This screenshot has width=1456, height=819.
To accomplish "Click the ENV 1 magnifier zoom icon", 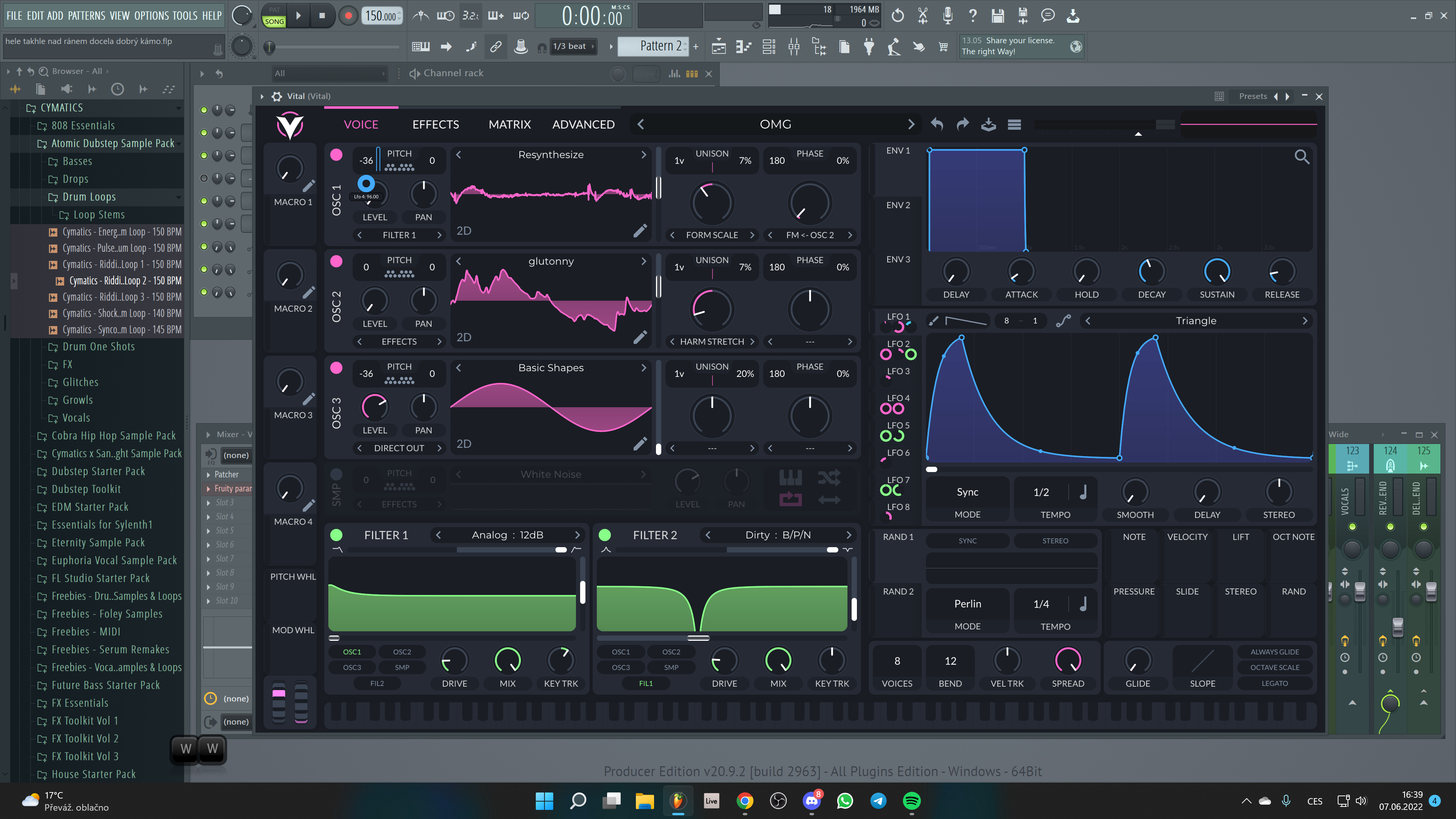I will [1302, 157].
